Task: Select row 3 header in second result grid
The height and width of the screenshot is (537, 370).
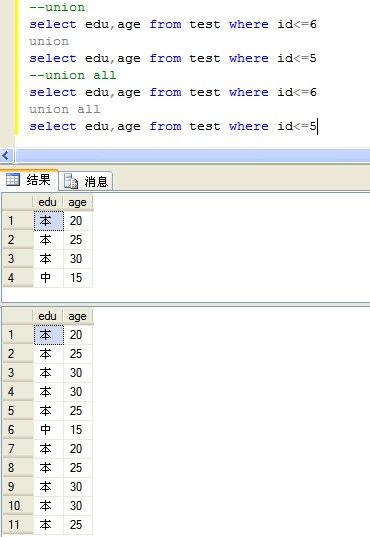Action: (x=18, y=373)
